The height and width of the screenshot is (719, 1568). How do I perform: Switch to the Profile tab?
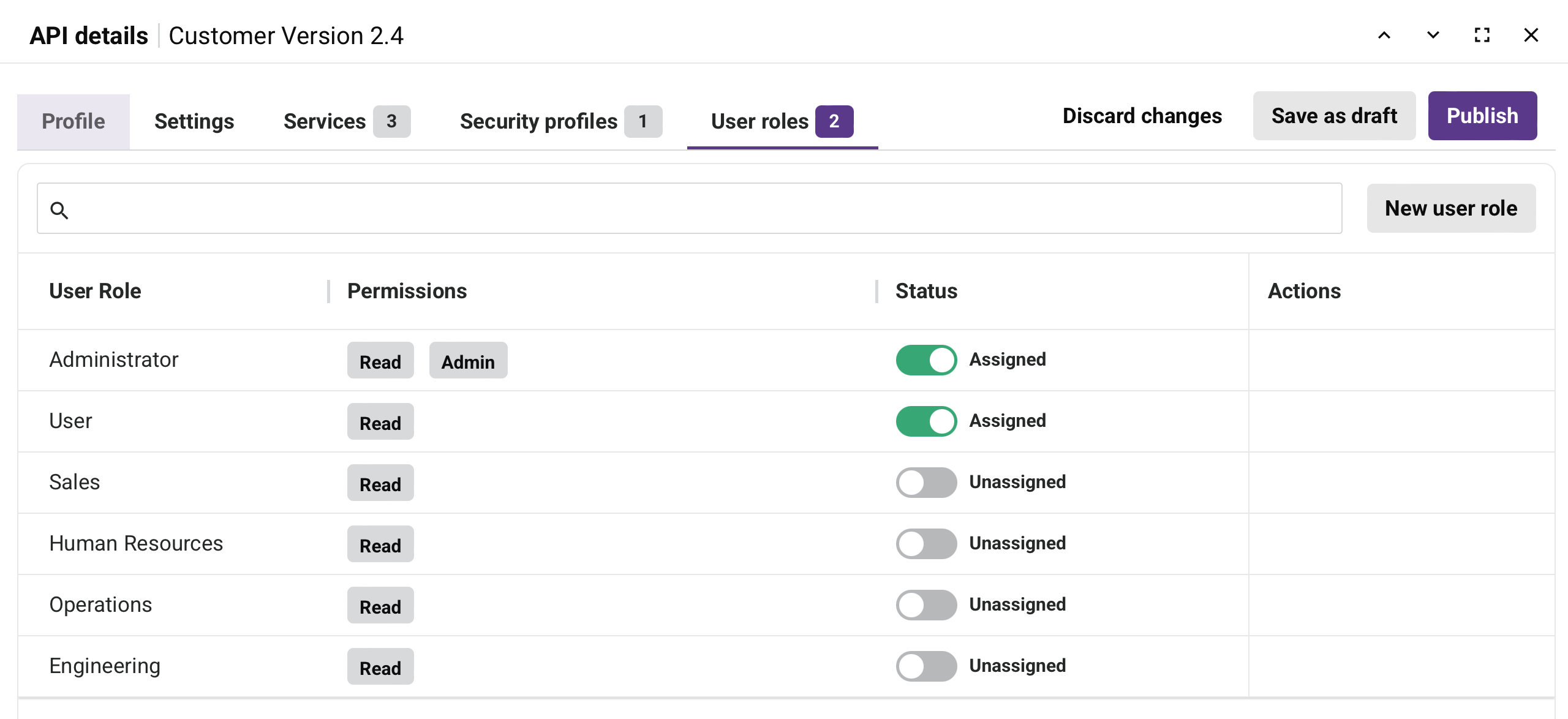click(x=73, y=121)
